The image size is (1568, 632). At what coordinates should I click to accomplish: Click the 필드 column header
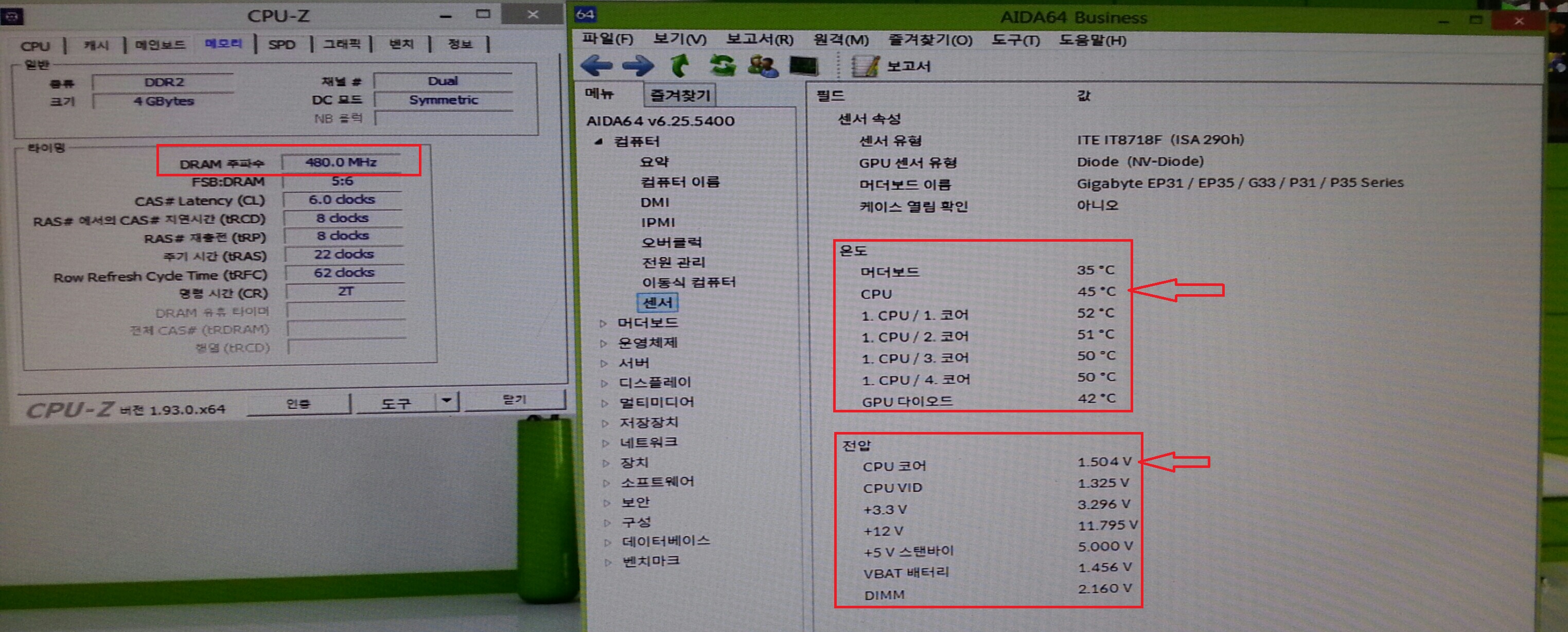(830, 96)
